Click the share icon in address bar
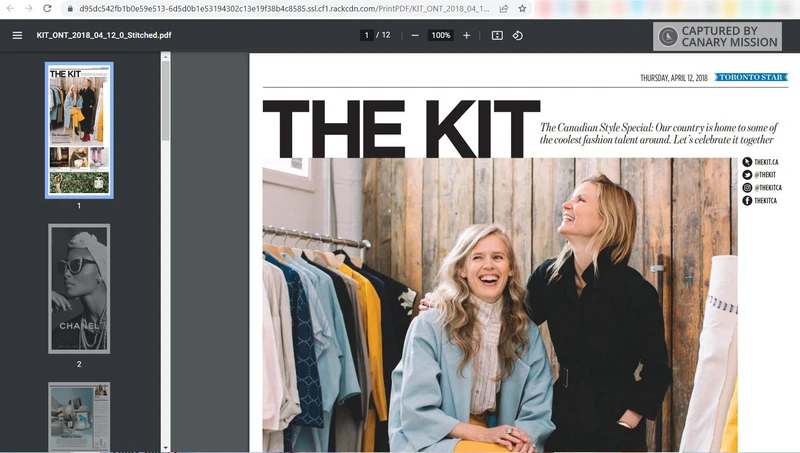800x453 pixels. tap(504, 9)
